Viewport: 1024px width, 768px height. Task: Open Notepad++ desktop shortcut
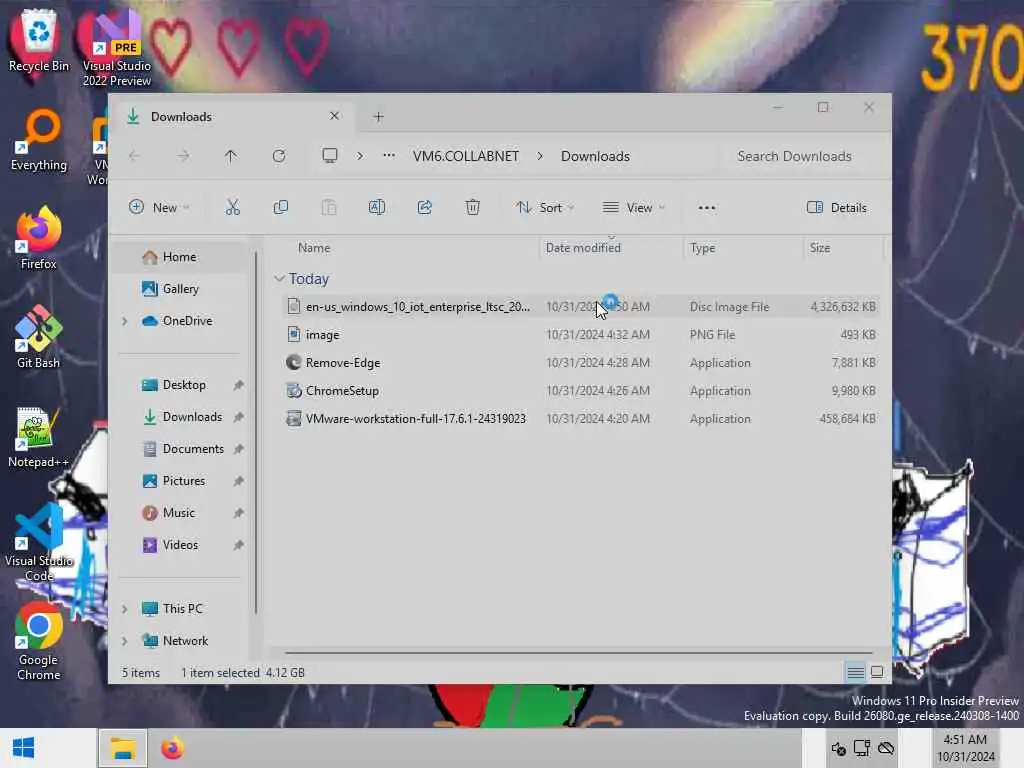[39, 436]
